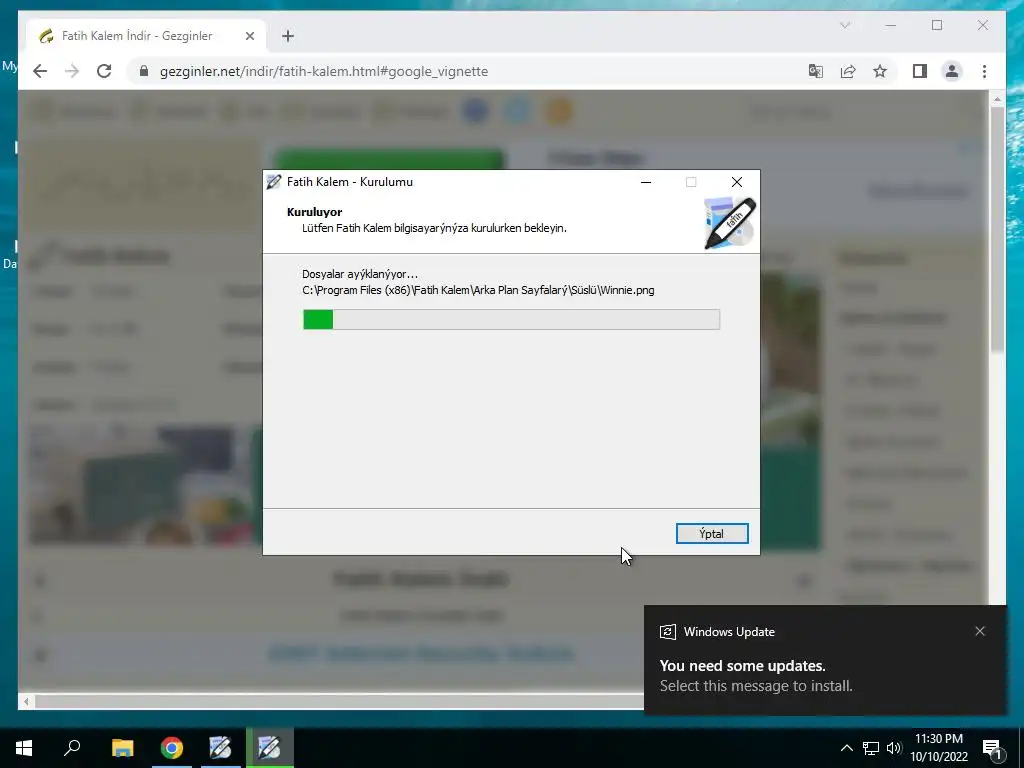Click the volume speaker tray icon
The width and height of the screenshot is (1024, 768).
pos(894,748)
